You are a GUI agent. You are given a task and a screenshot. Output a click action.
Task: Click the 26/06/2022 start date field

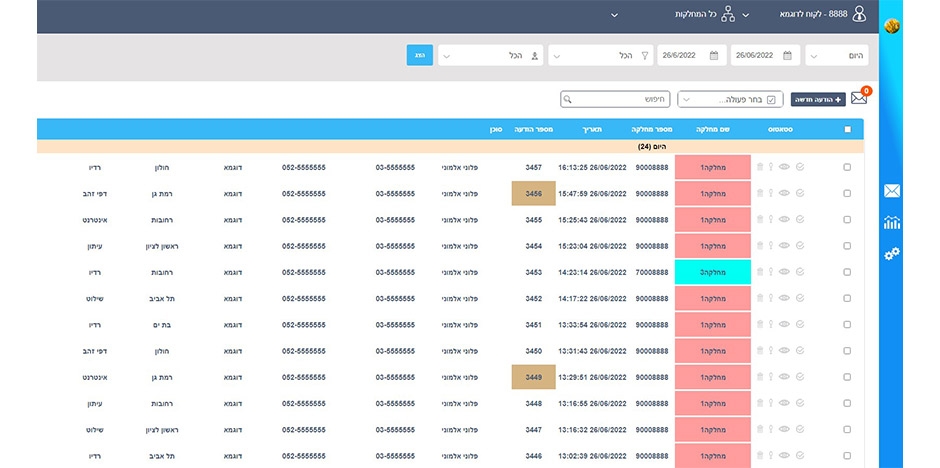click(766, 55)
